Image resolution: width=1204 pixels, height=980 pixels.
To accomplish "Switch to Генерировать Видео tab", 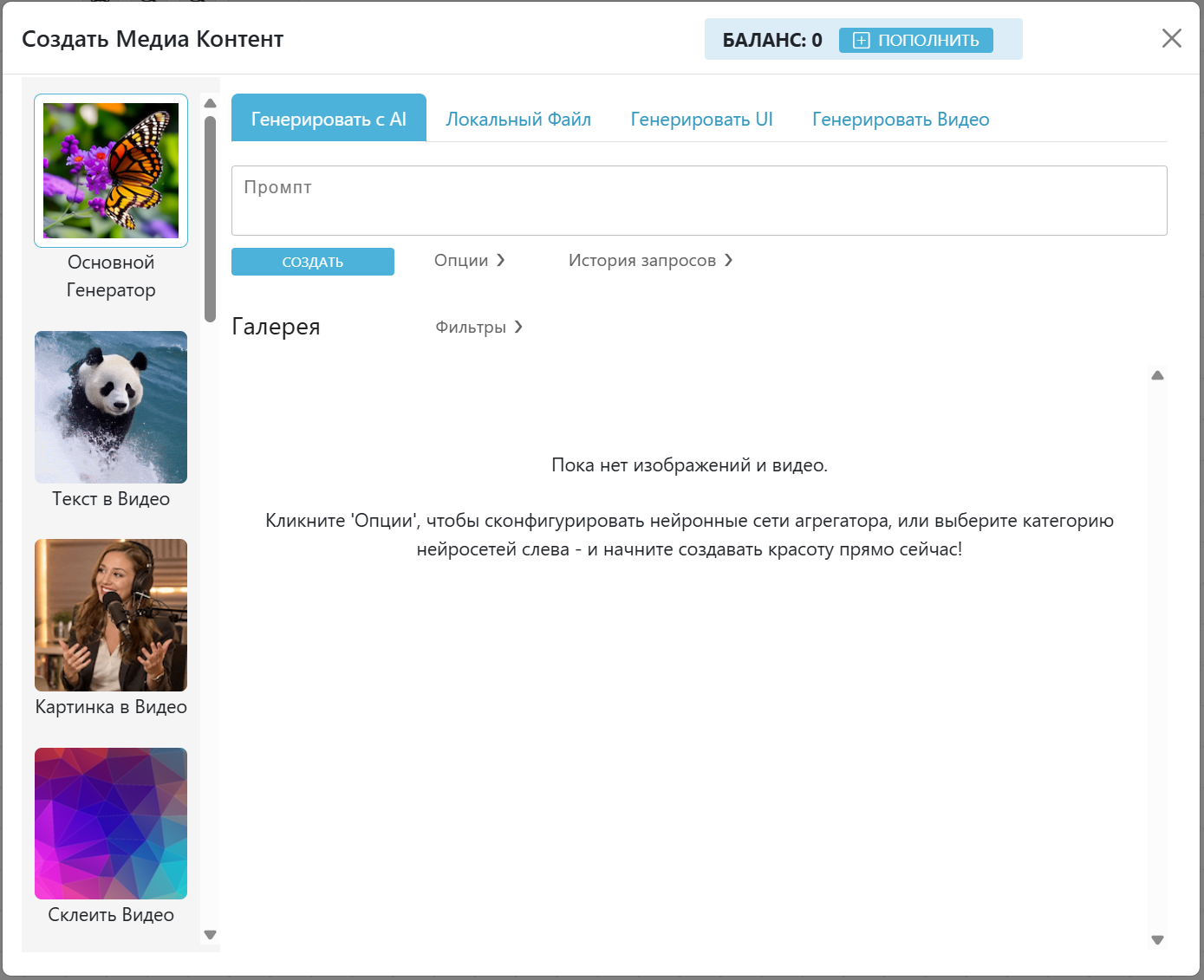I will pyautogui.click(x=901, y=120).
